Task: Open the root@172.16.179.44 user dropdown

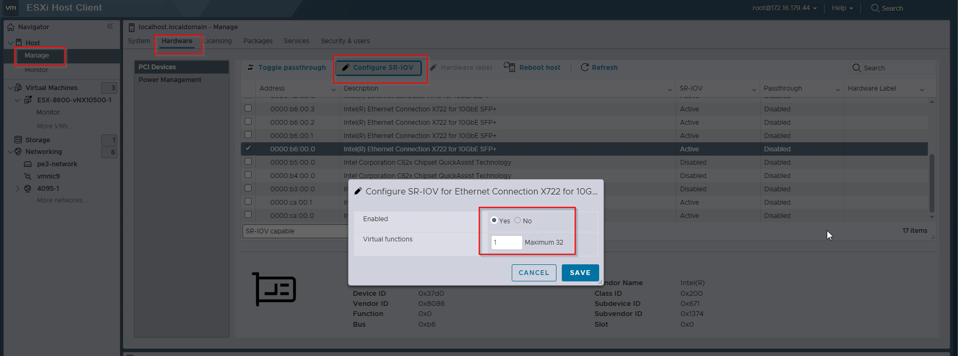Action: point(784,8)
